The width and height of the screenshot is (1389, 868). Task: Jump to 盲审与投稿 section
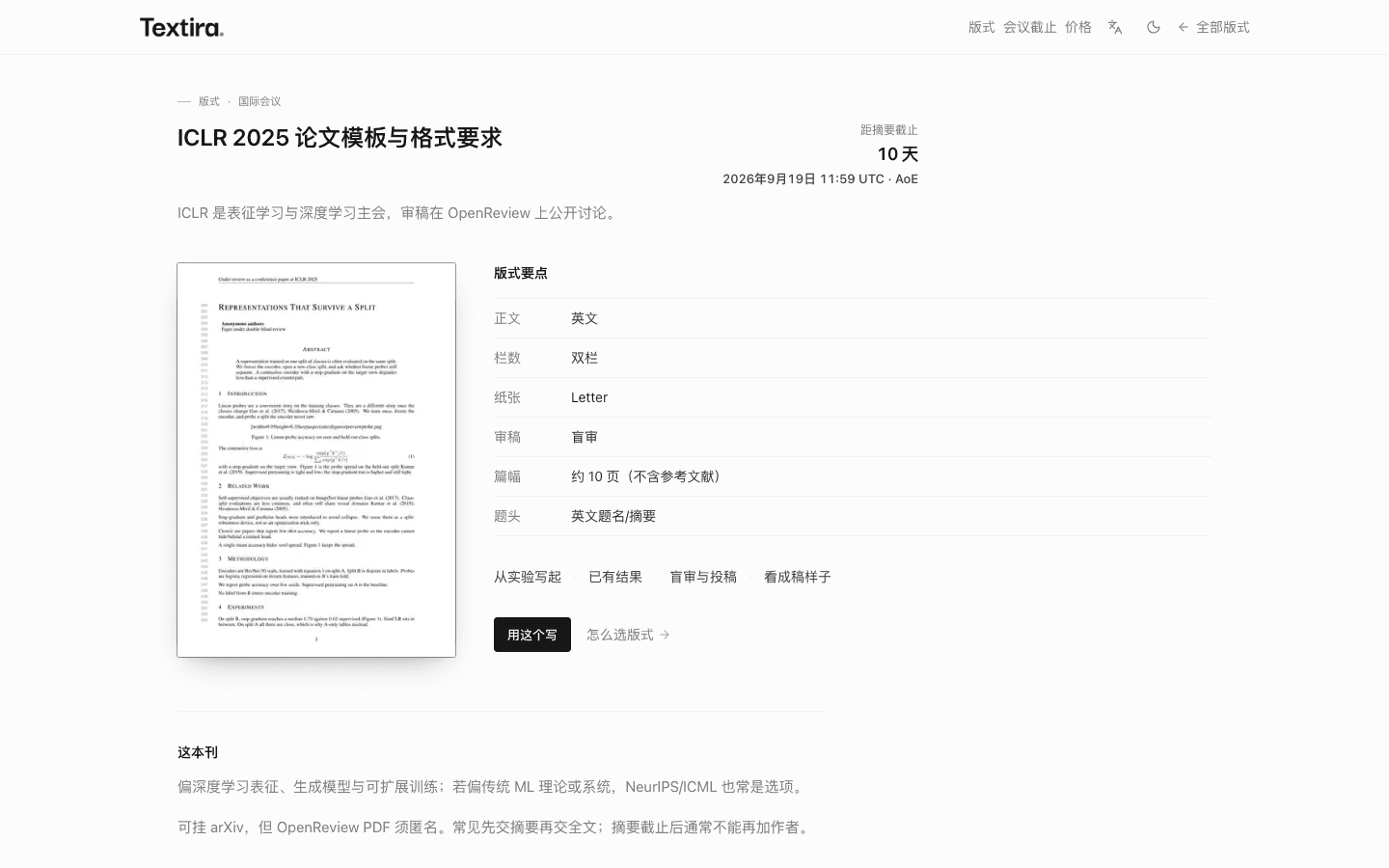(x=703, y=577)
